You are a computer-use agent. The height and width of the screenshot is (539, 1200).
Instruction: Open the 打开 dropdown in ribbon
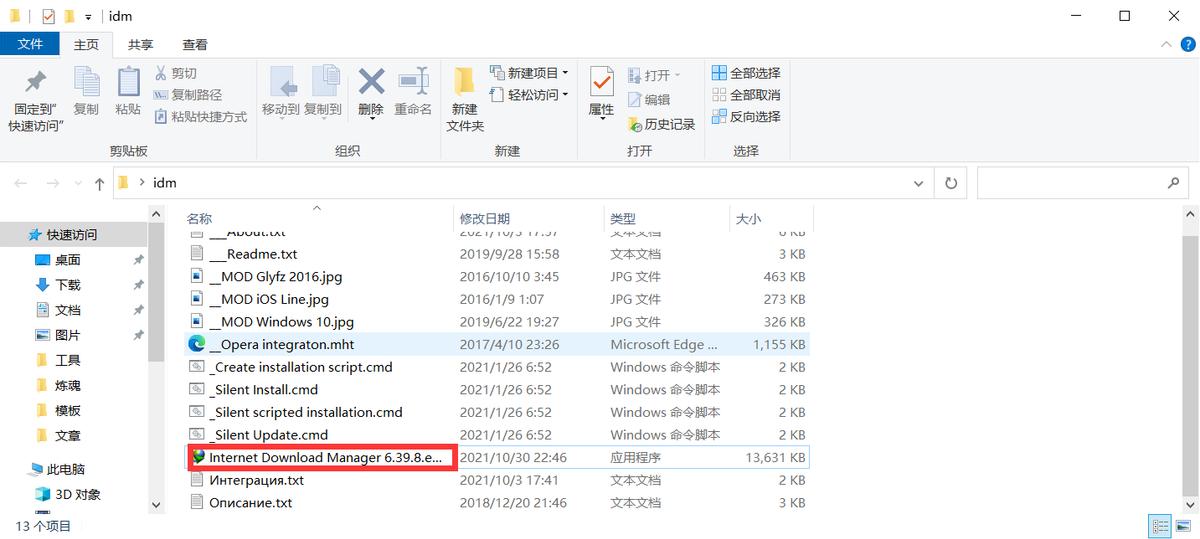click(654, 75)
